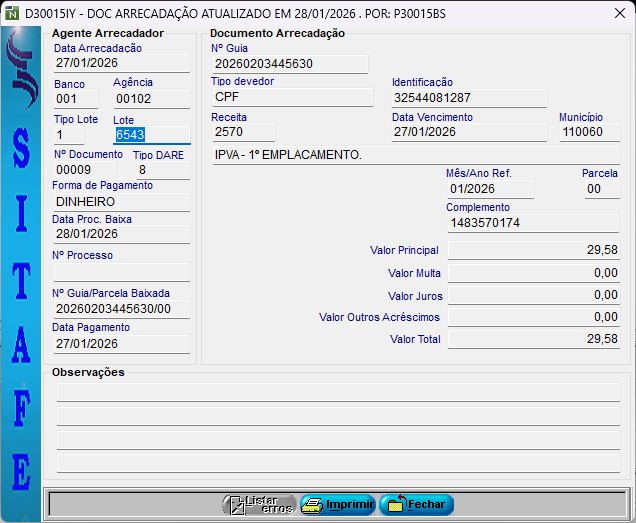Focus the Banco field showing 001
Image resolution: width=636 pixels, height=523 pixels.
coord(75,99)
